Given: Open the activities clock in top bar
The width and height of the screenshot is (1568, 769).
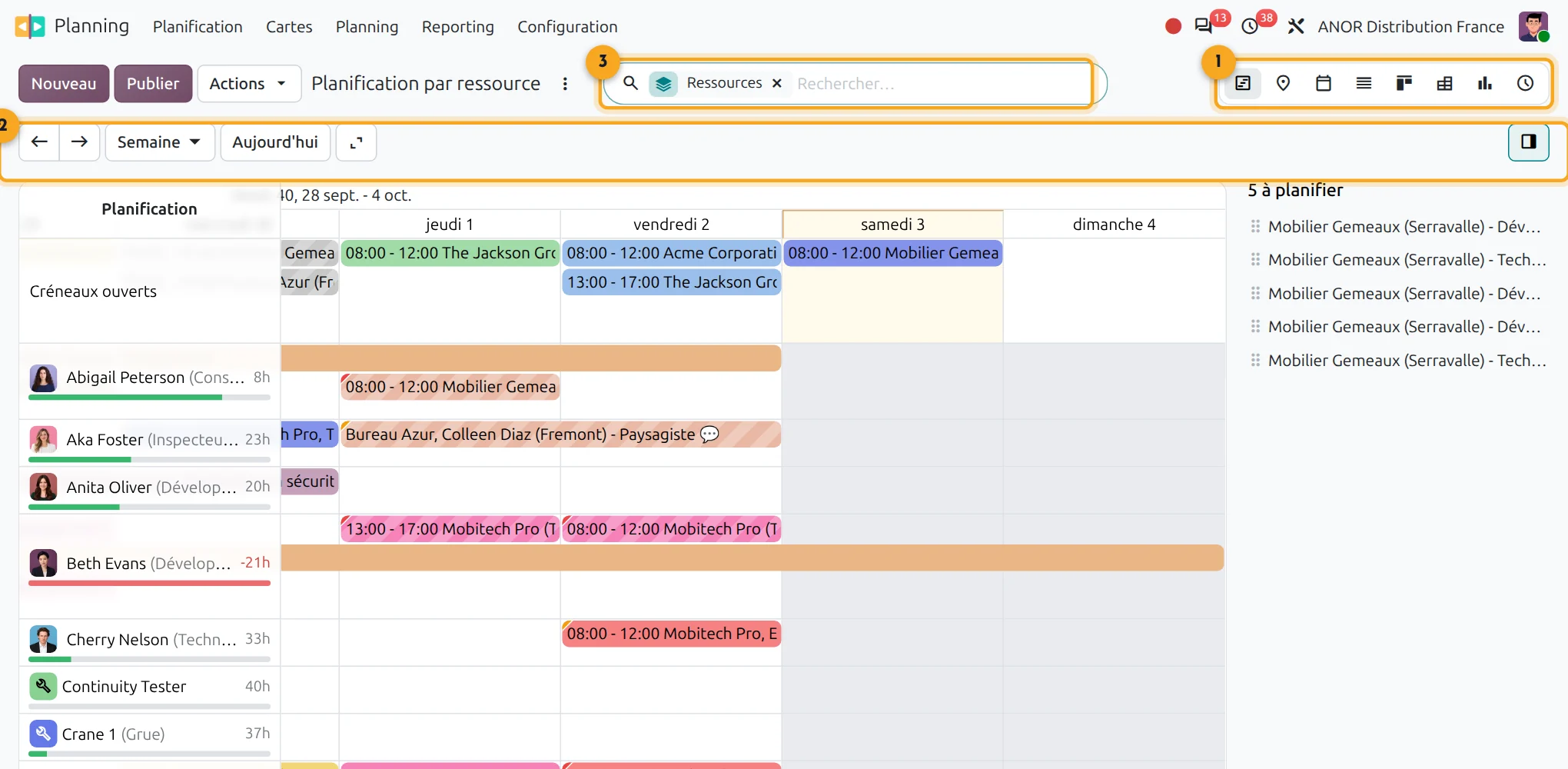Looking at the screenshot, I should 1250,26.
